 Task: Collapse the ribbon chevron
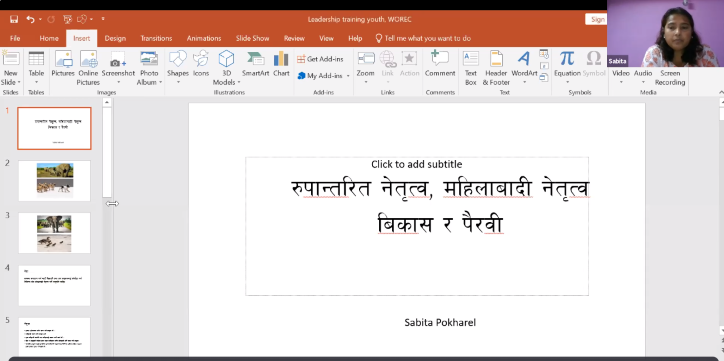coord(721,92)
